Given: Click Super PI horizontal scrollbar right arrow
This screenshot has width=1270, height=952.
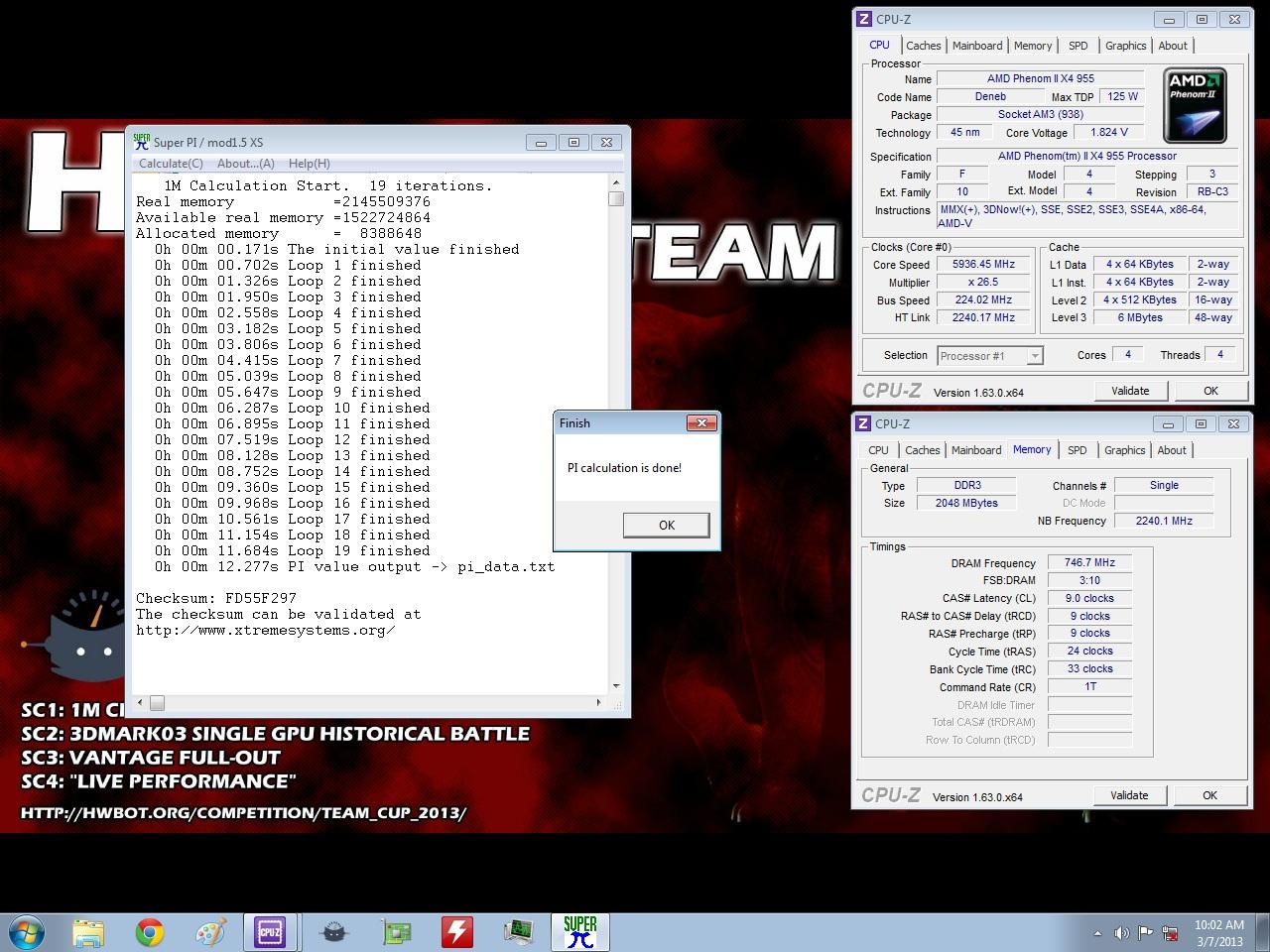Looking at the screenshot, I should 598,703.
